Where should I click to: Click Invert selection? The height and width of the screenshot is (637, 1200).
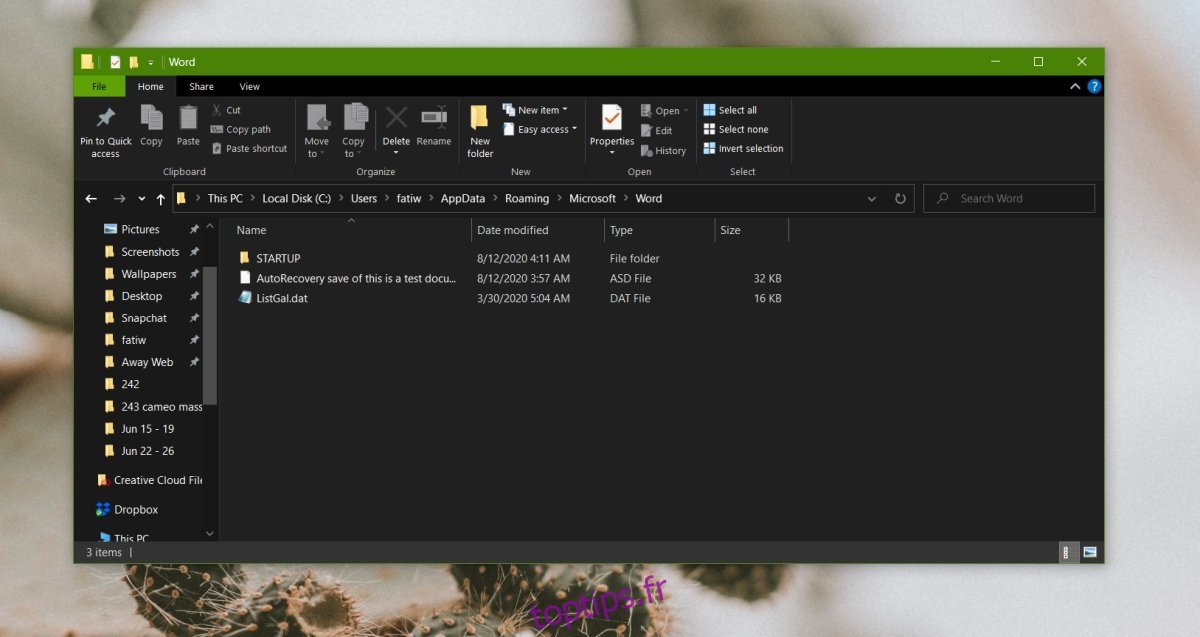click(743, 148)
